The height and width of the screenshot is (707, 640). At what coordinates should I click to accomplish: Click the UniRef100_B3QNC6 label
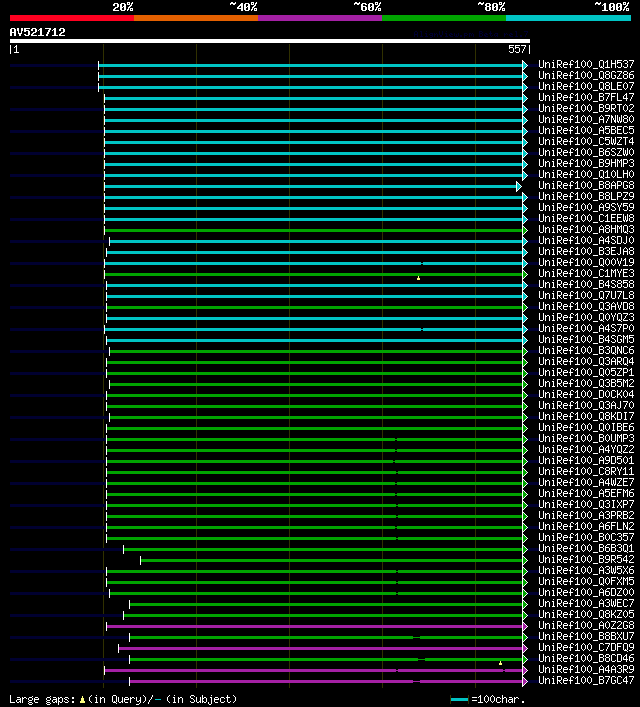tap(586, 350)
